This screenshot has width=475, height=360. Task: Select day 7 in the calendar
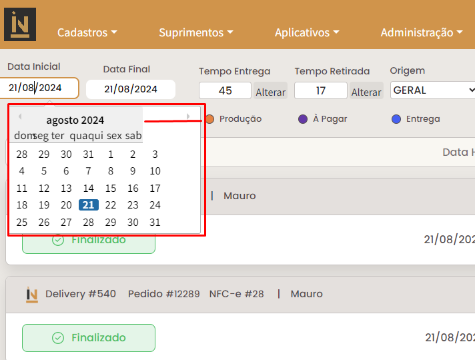[x=89, y=171]
